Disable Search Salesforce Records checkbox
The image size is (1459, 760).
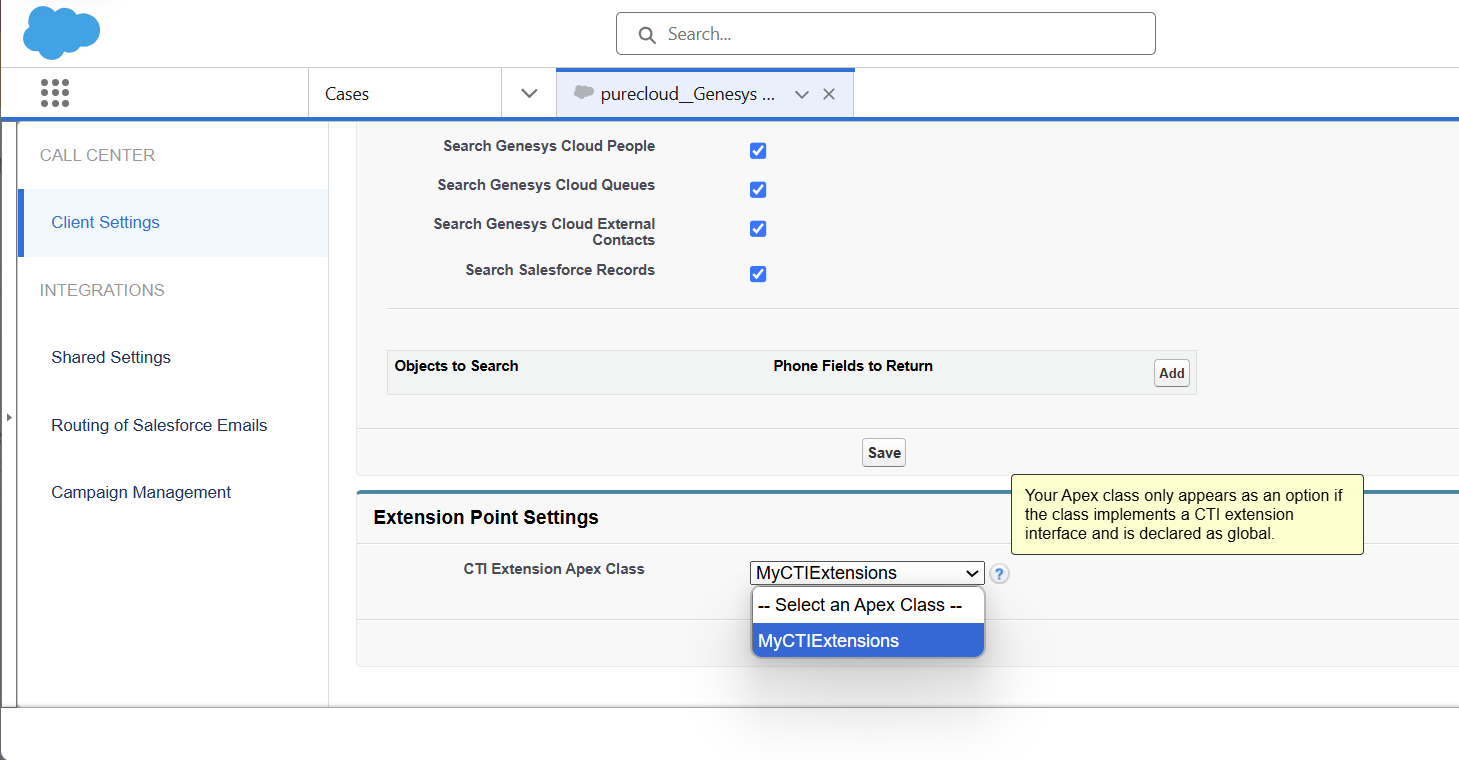click(758, 274)
